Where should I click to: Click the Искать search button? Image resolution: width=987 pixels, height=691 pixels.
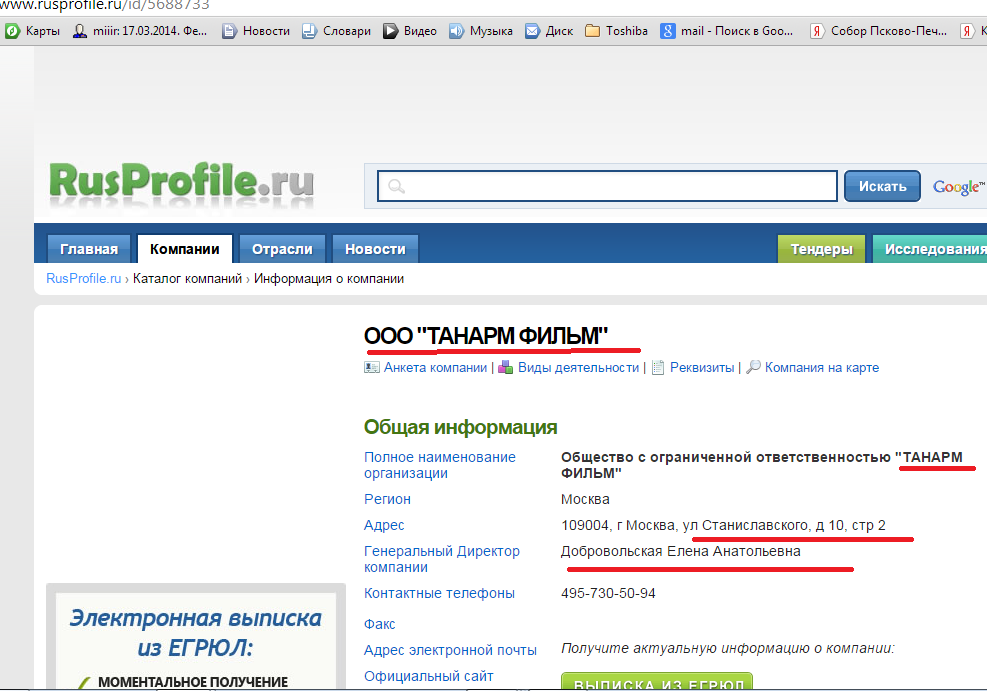point(882,186)
